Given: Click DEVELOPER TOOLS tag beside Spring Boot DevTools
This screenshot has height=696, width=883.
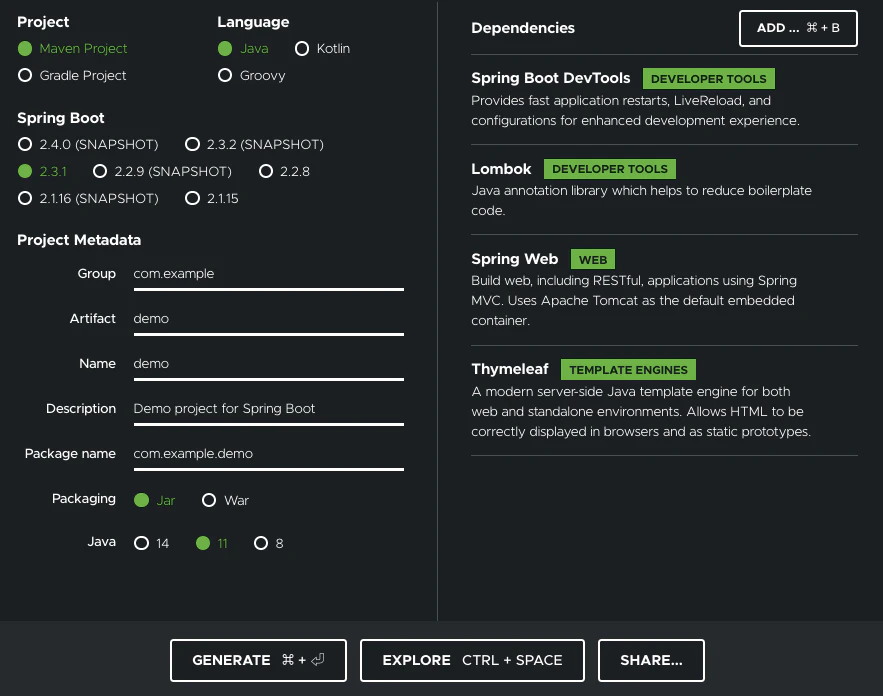Looking at the screenshot, I should (708, 79).
